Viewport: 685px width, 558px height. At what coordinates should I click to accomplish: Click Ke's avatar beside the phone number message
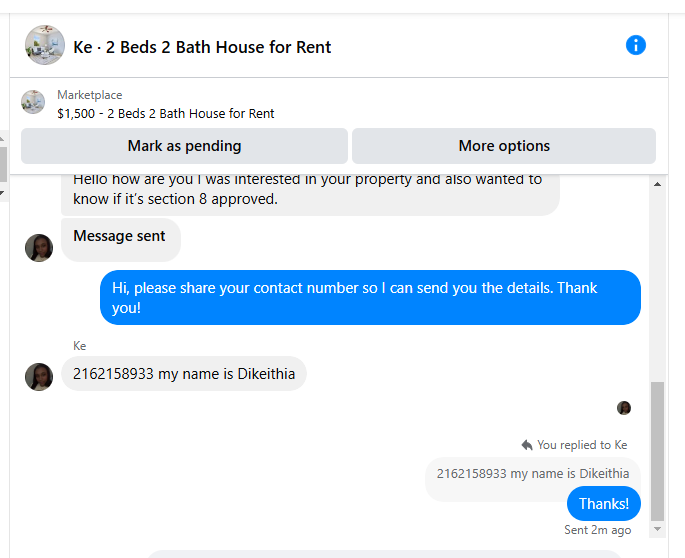click(x=39, y=377)
